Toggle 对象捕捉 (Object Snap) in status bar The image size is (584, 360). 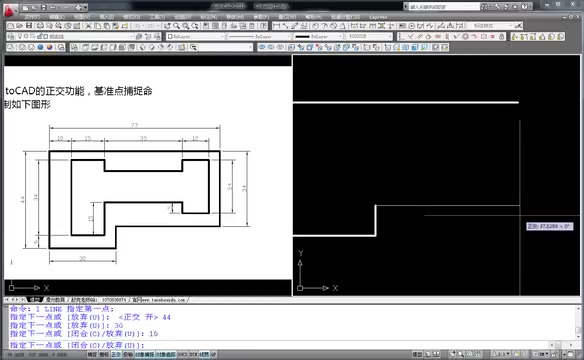[x=145, y=354]
